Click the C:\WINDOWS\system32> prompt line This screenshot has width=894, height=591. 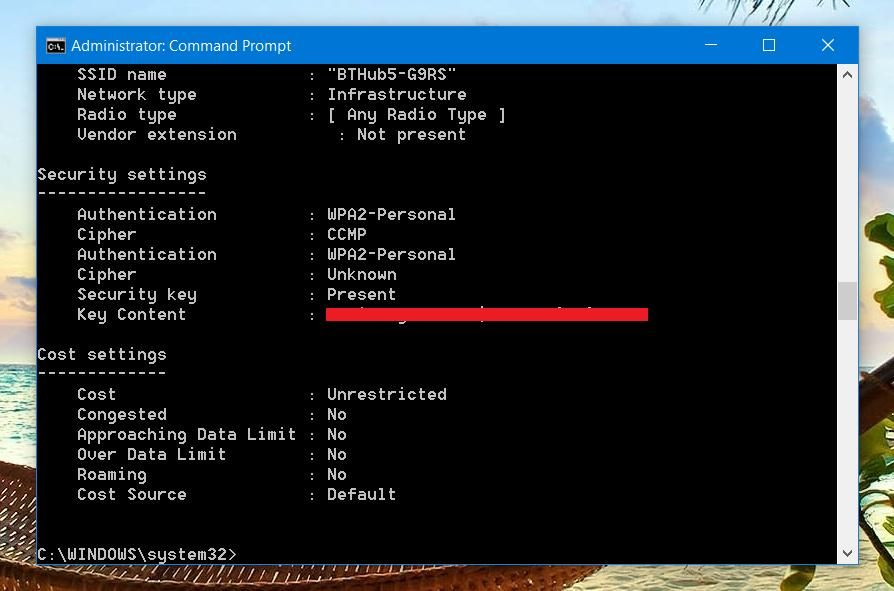click(x=137, y=554)
